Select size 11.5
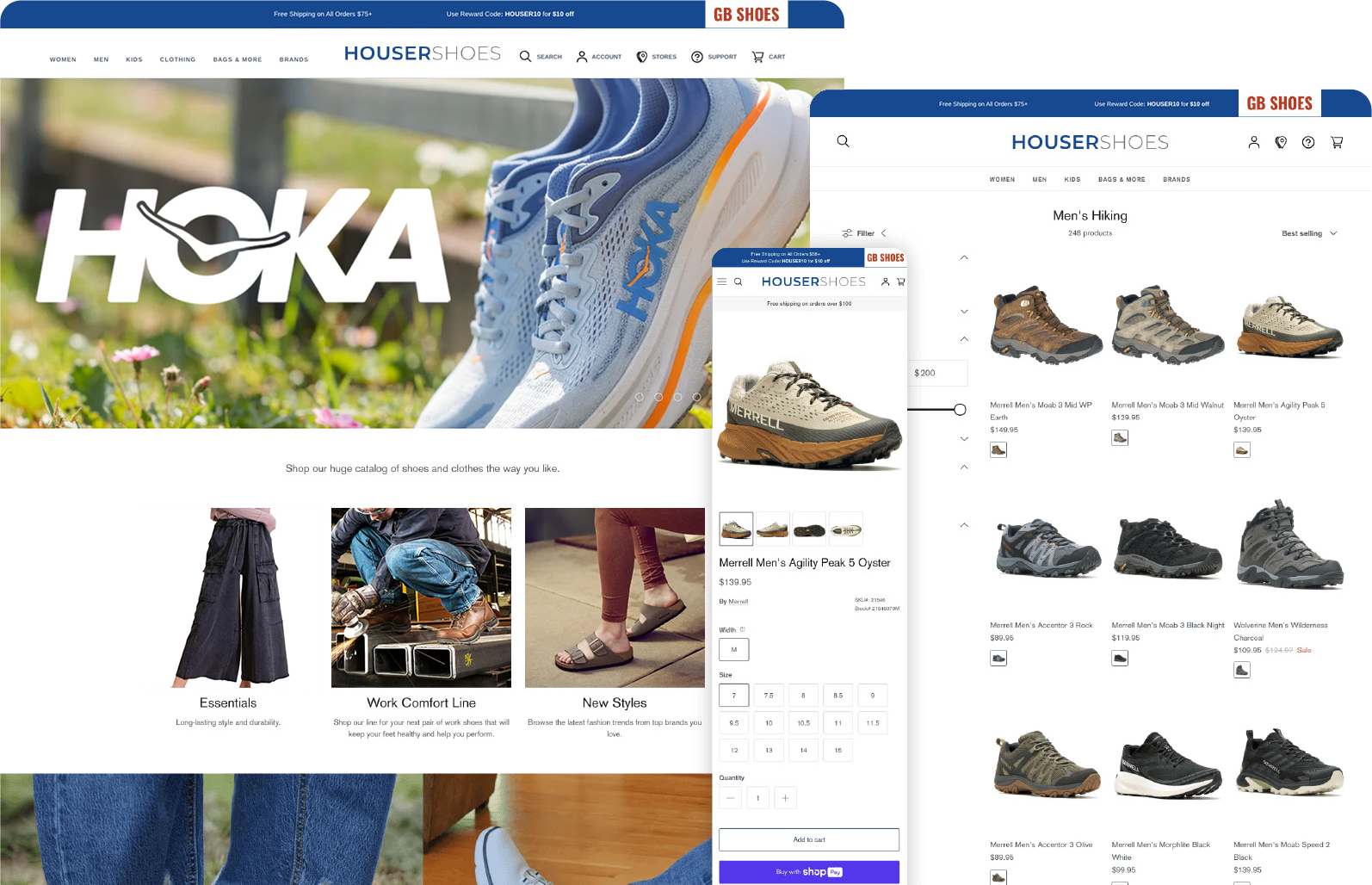 873,723
